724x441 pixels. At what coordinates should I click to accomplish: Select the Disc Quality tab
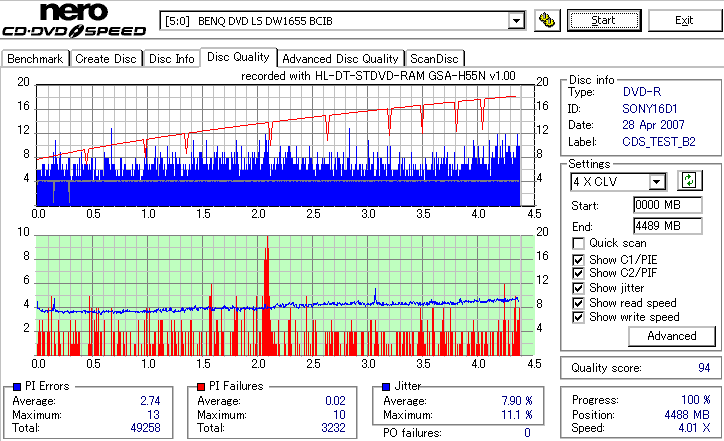tap(238, 57)
